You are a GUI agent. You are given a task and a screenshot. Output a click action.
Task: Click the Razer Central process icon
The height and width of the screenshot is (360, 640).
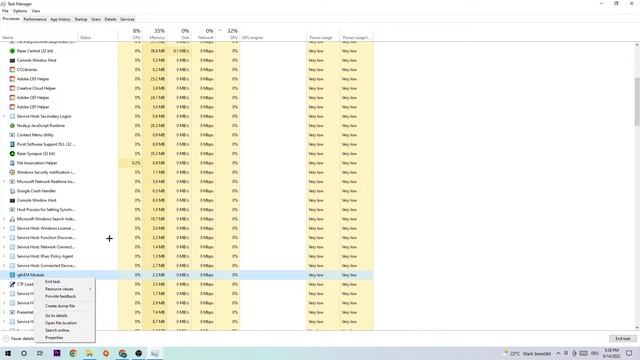pyautogui.click(x=12, y=51)
